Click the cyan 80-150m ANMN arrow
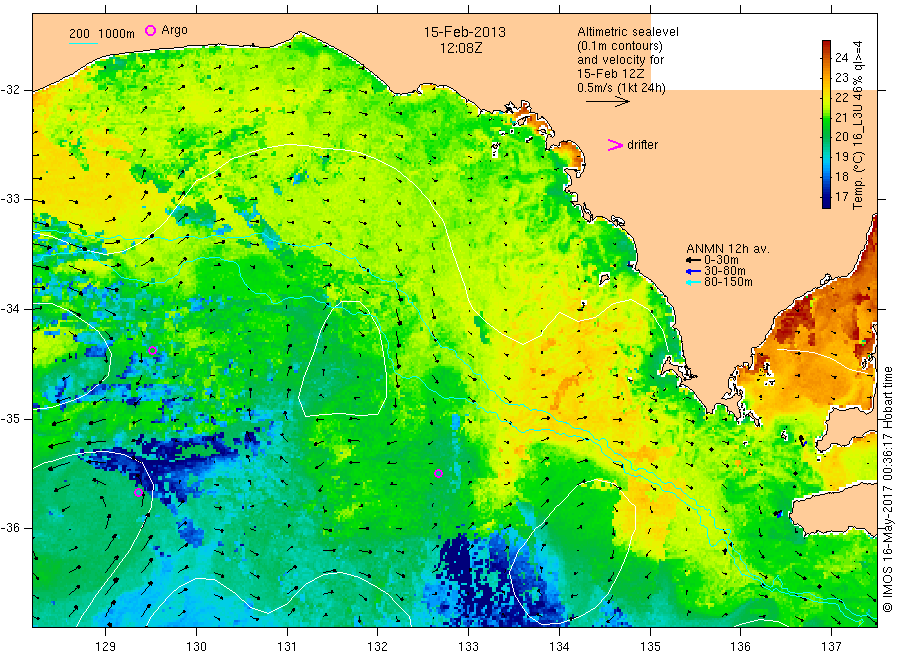 pos(693,282)
